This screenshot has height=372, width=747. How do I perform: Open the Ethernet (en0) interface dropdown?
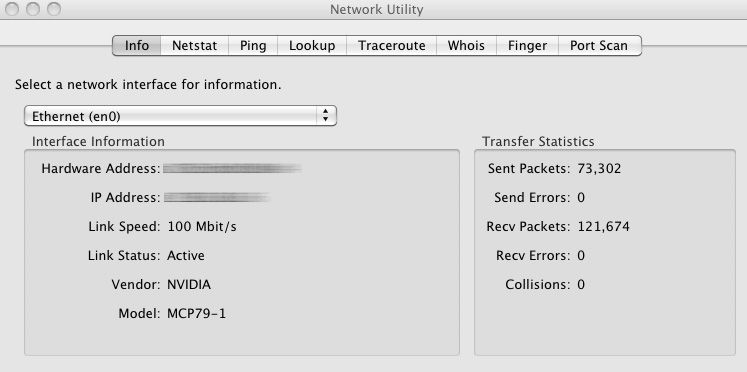[x=180, y=116]
